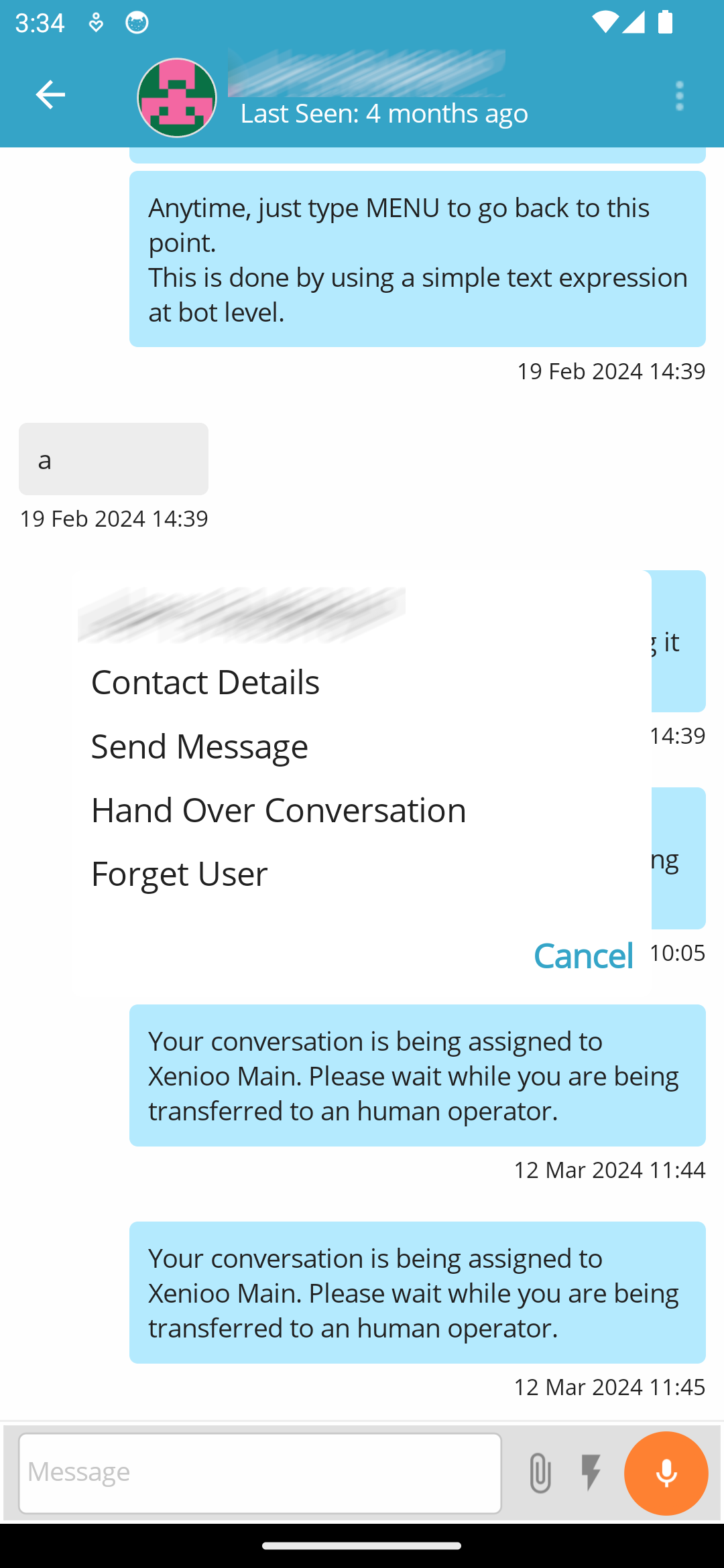Focus the Message input field

point(260,1473)
